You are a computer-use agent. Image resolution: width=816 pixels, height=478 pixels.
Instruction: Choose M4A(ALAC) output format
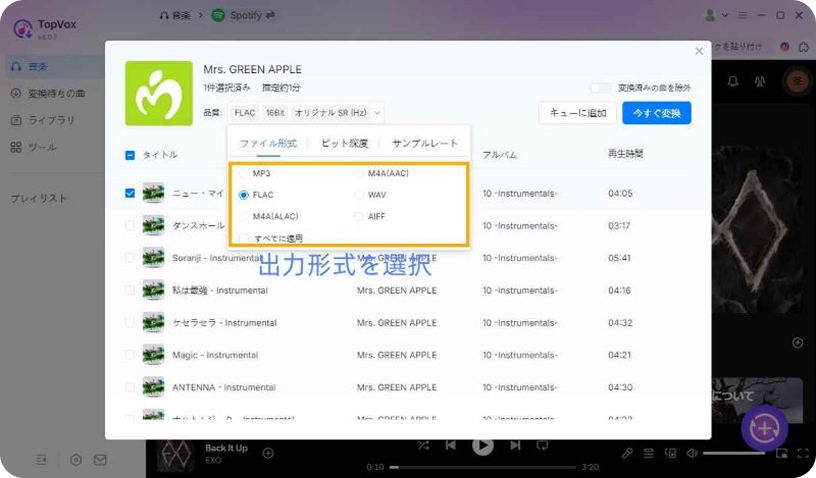pos(244,216)
